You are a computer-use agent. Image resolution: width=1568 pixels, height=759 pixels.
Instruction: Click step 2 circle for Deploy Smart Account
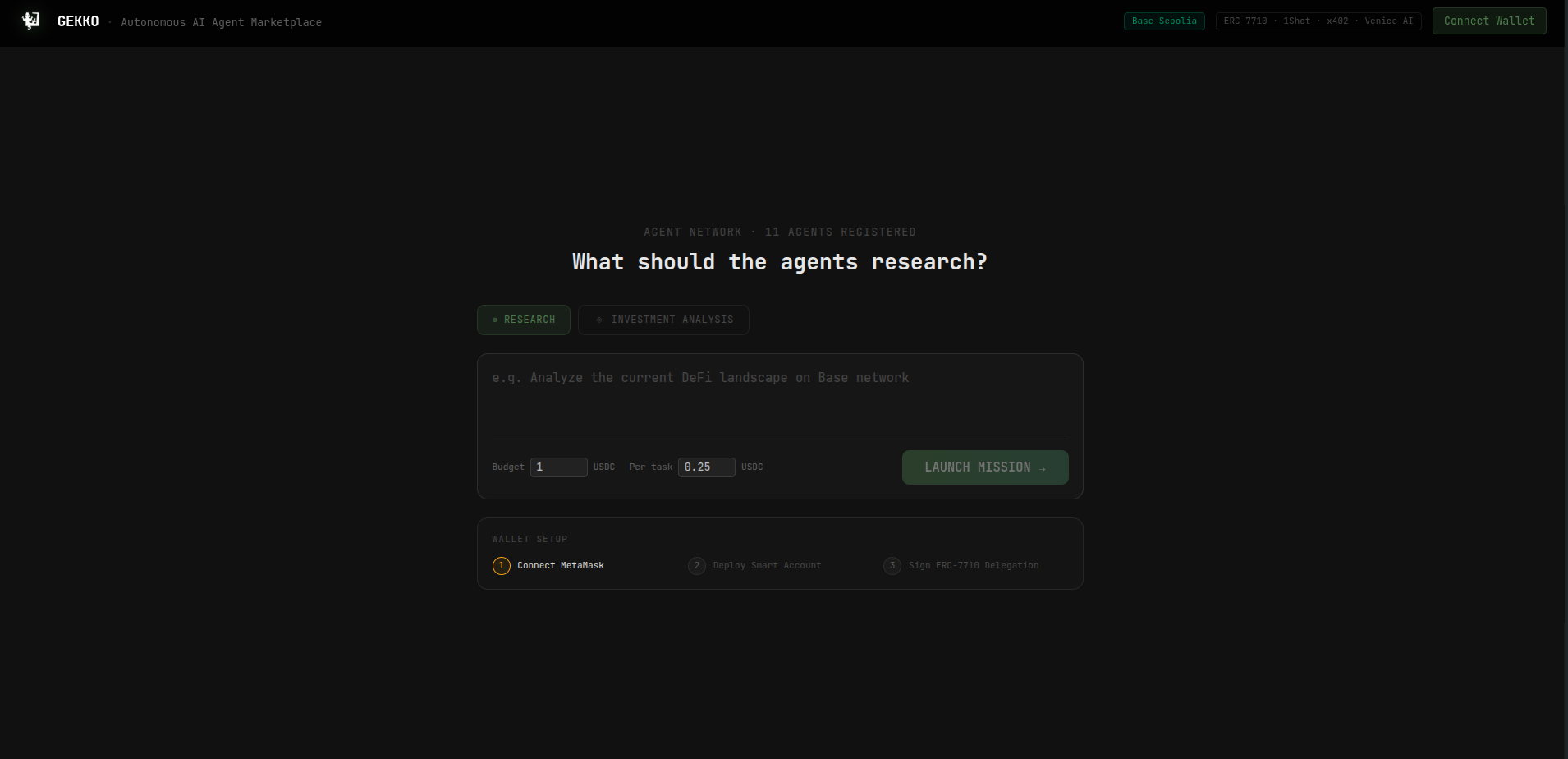tap(697, 566)
